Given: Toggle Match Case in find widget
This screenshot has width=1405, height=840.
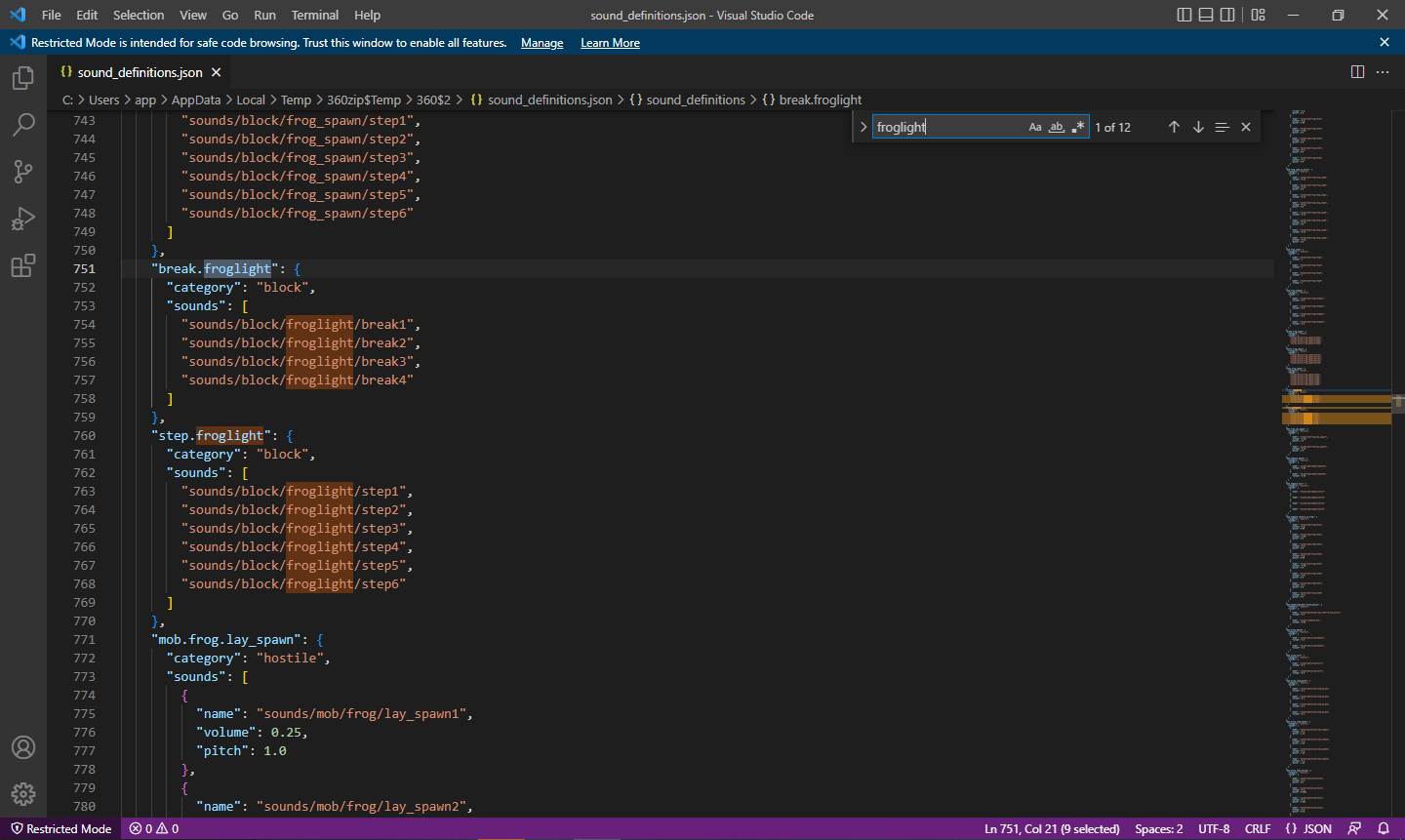Looking at the screenshot, I should pyautogui.click(x=1035, y=127).
